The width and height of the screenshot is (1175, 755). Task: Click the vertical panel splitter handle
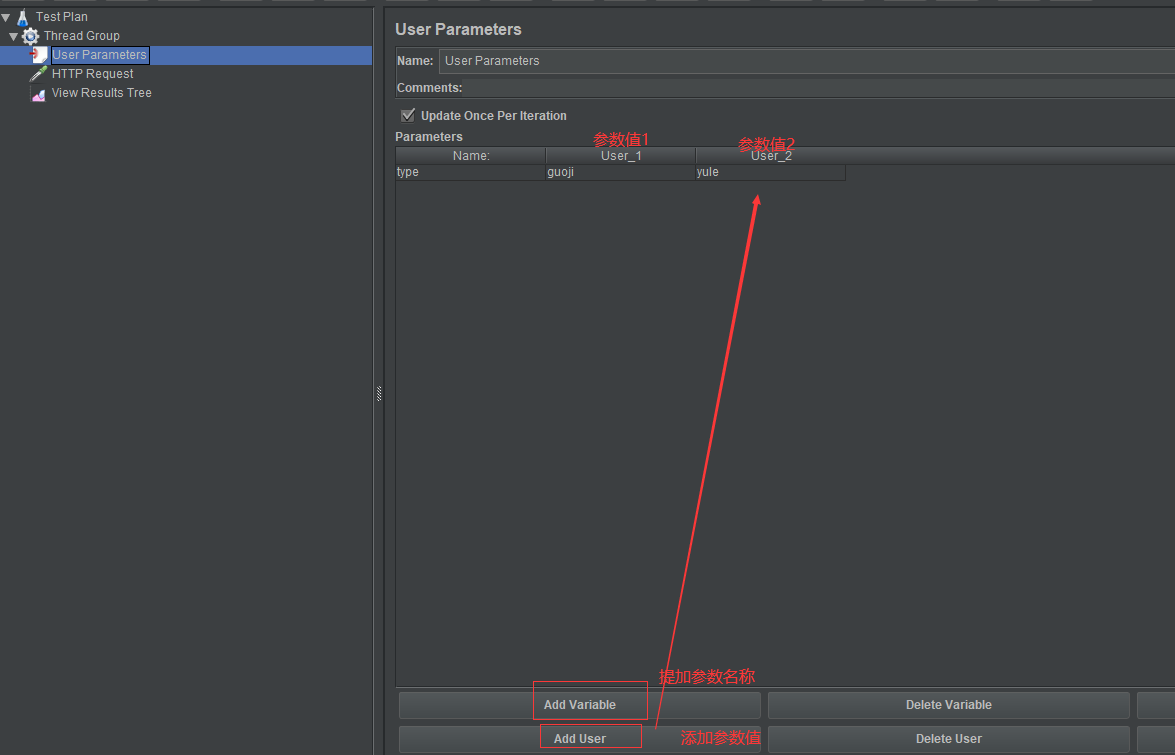[378, 392]
